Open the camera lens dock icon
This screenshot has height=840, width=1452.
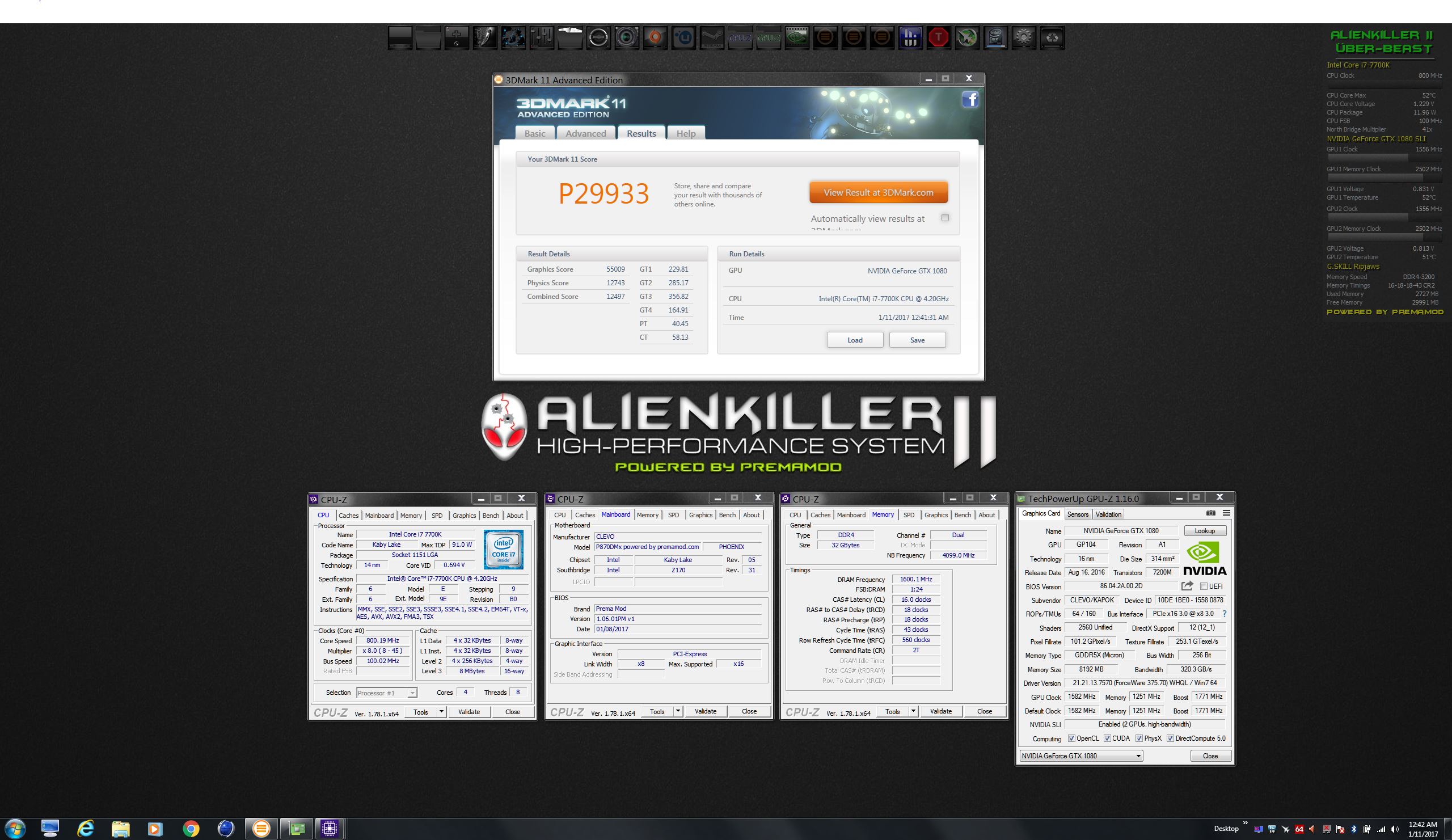pos(626,38)
